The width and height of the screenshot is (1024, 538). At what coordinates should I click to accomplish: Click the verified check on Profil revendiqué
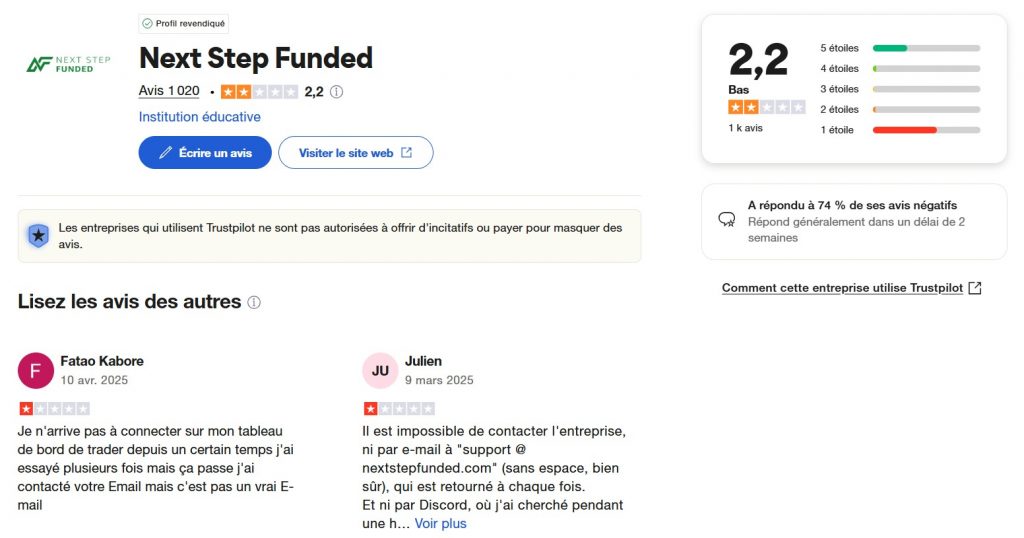click(x=147, y=23)
